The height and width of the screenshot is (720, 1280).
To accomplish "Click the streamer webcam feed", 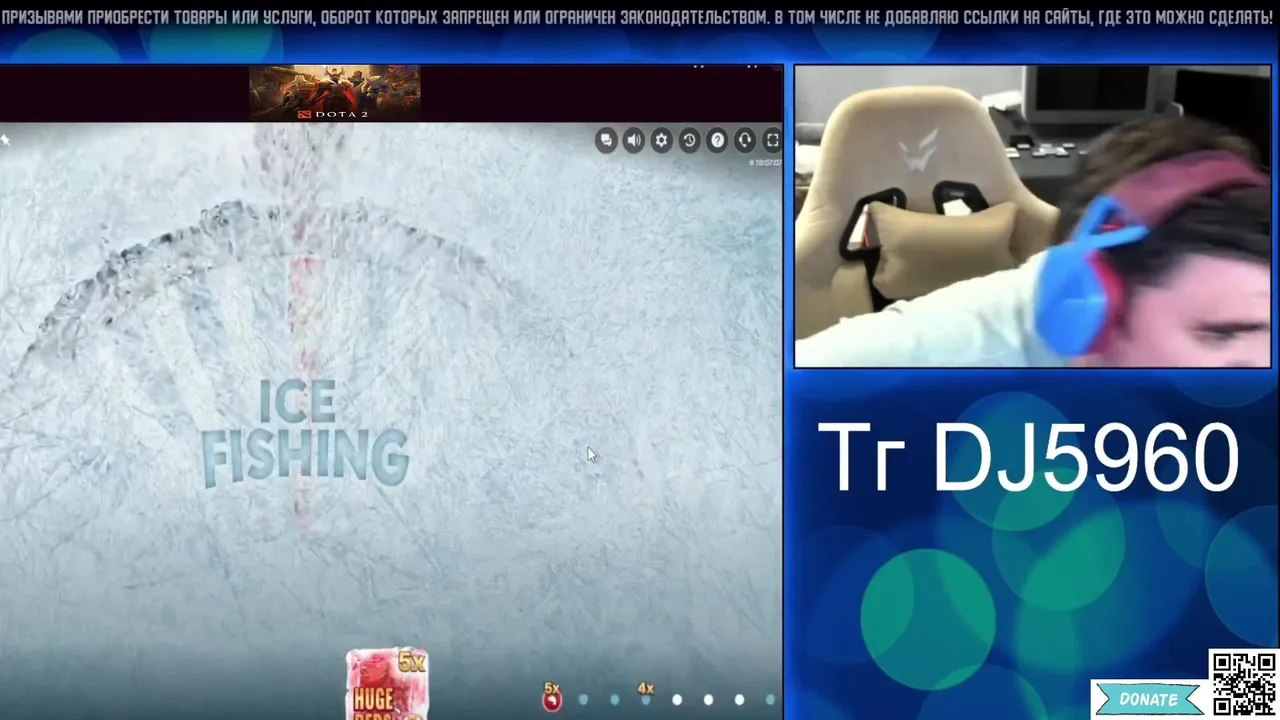I will pyautogui.click(x=1032, y=216).
